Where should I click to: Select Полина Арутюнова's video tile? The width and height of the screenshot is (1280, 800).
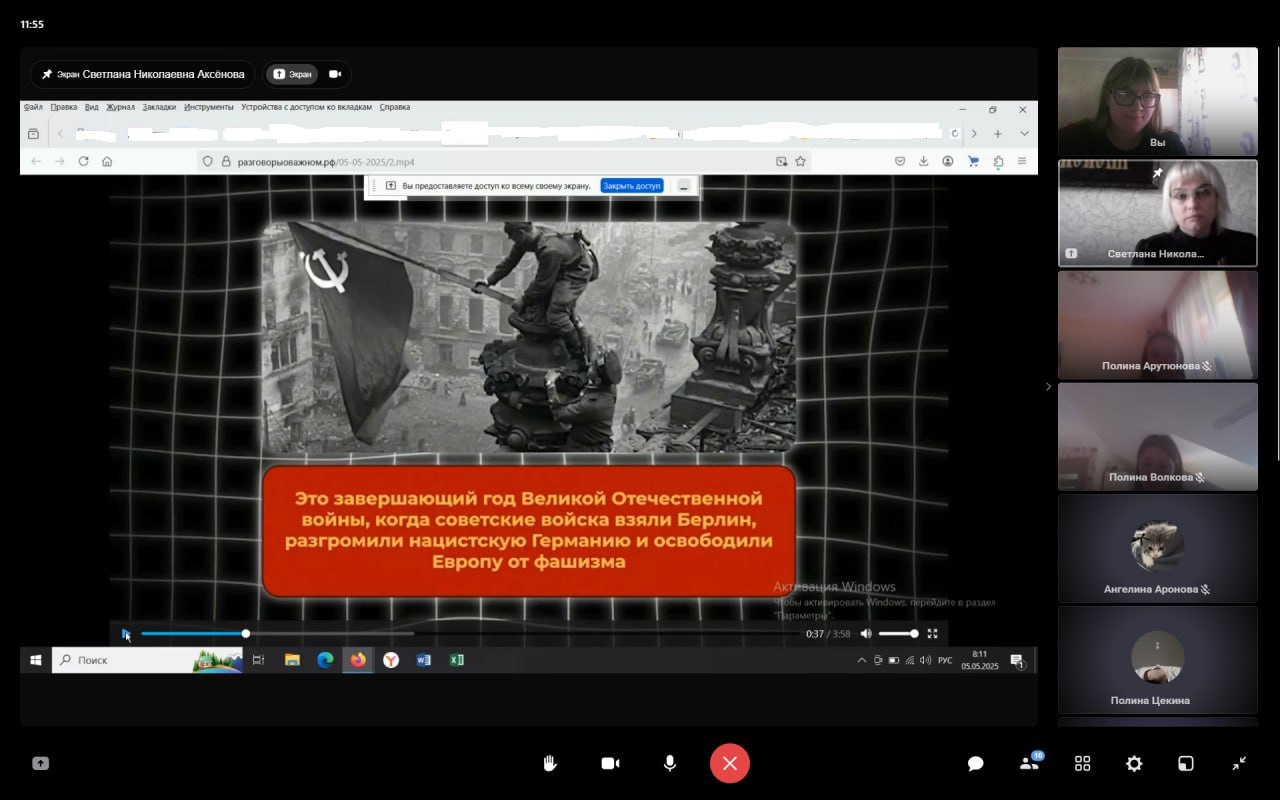pyautogui.click(x=1158, y=325)
